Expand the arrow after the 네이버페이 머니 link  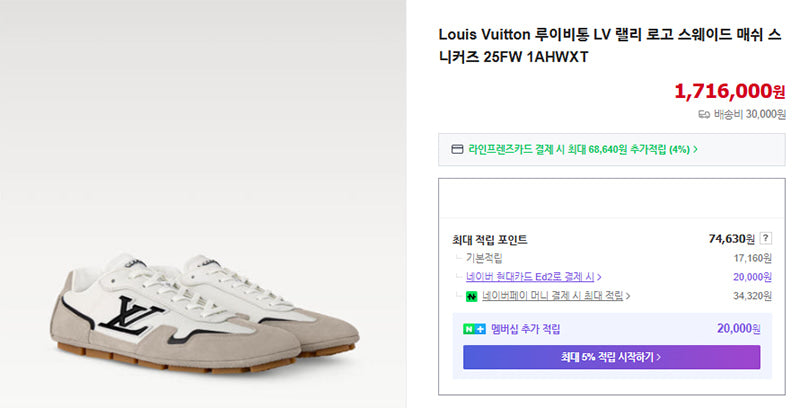point(628,296)
